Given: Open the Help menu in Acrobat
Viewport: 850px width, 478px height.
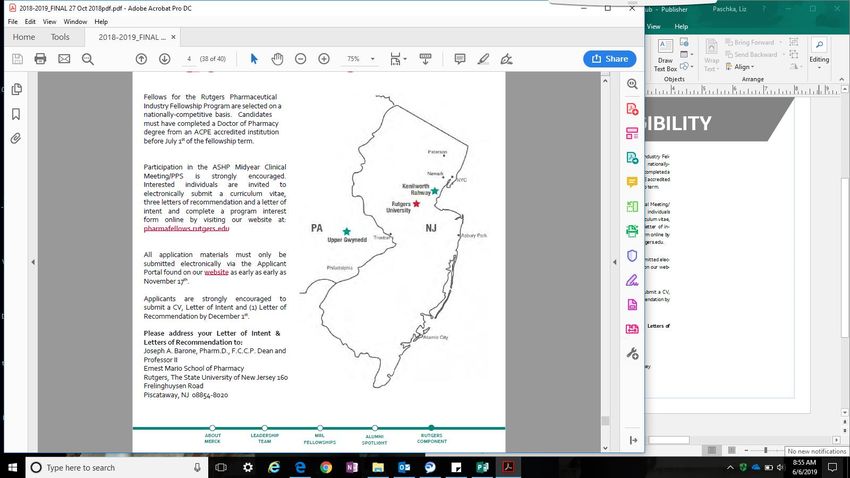Looking at the screenshot, I should tap(101, 22).
